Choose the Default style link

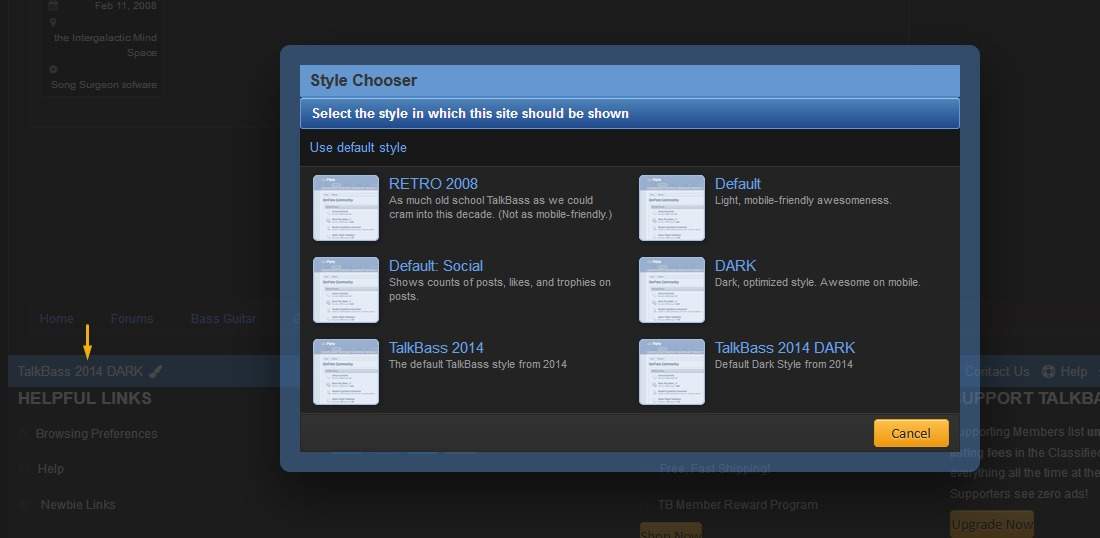(x=737, y=184)
